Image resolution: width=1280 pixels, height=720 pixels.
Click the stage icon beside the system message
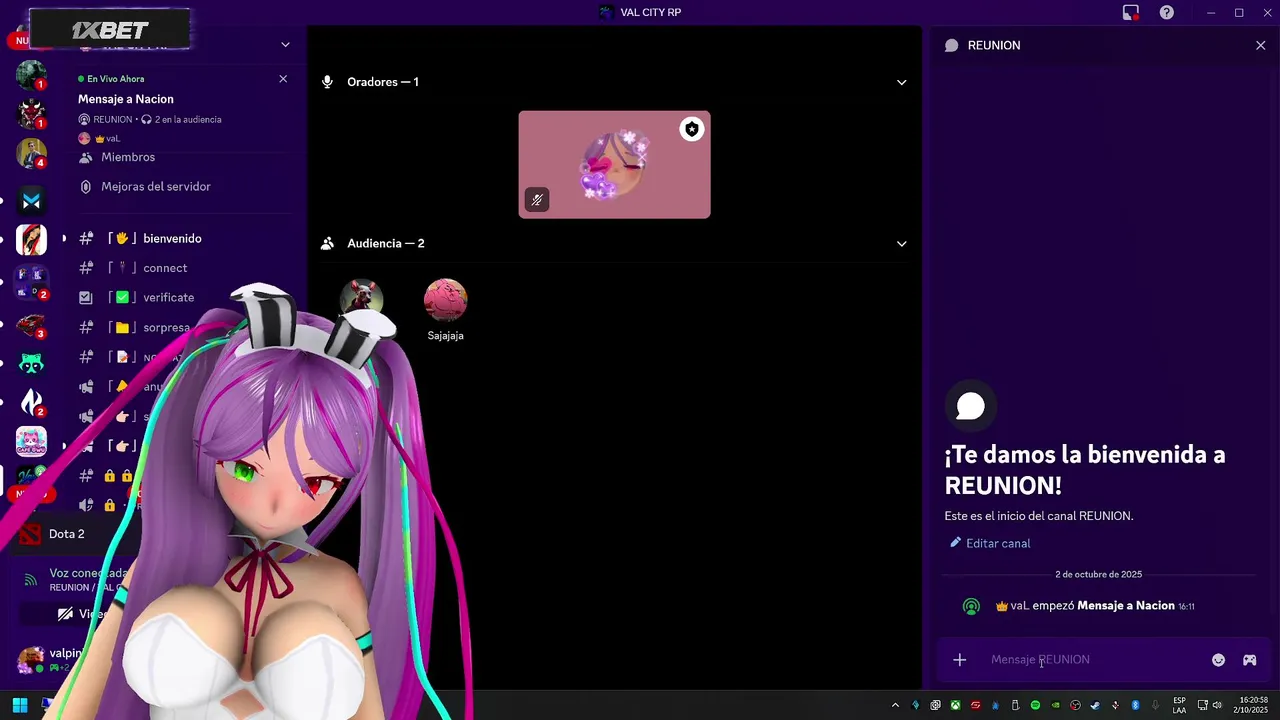pos(971,607)
